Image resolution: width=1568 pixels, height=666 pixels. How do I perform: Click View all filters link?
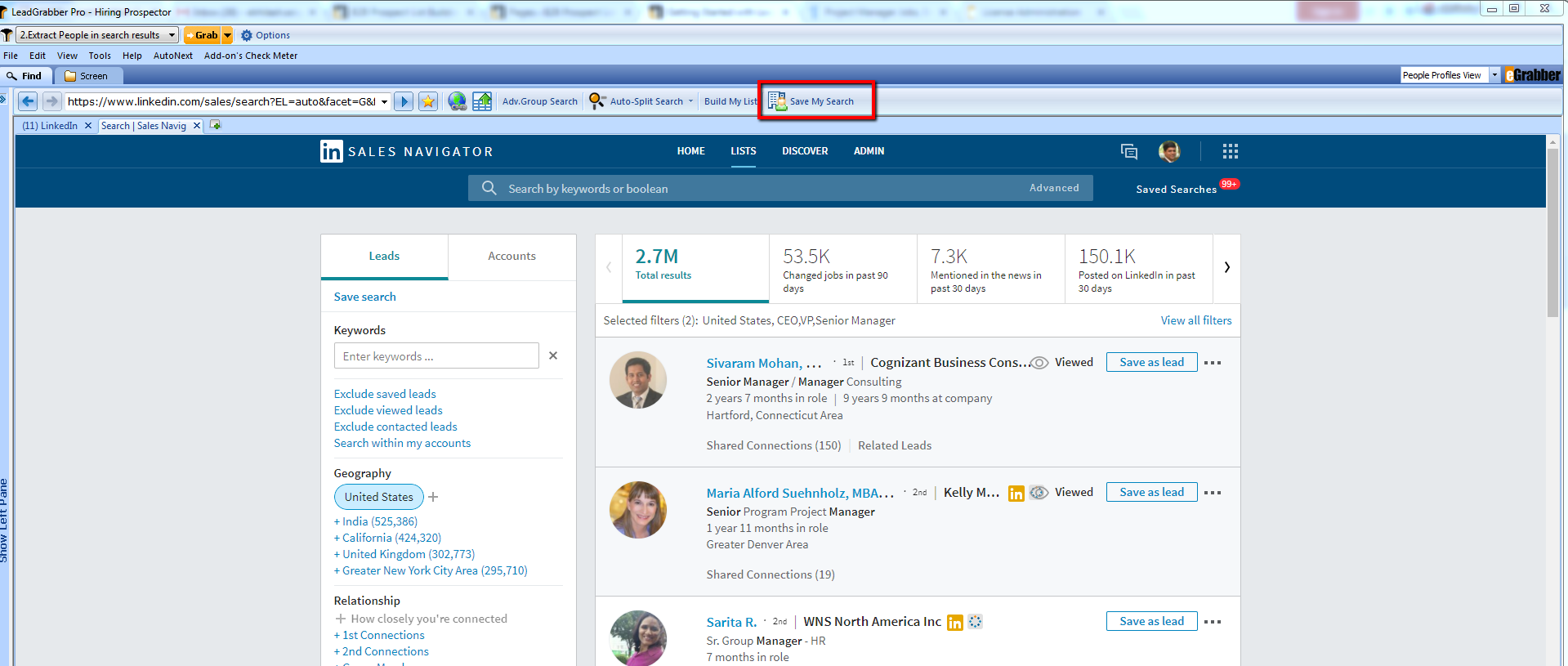coord(1196,320)
